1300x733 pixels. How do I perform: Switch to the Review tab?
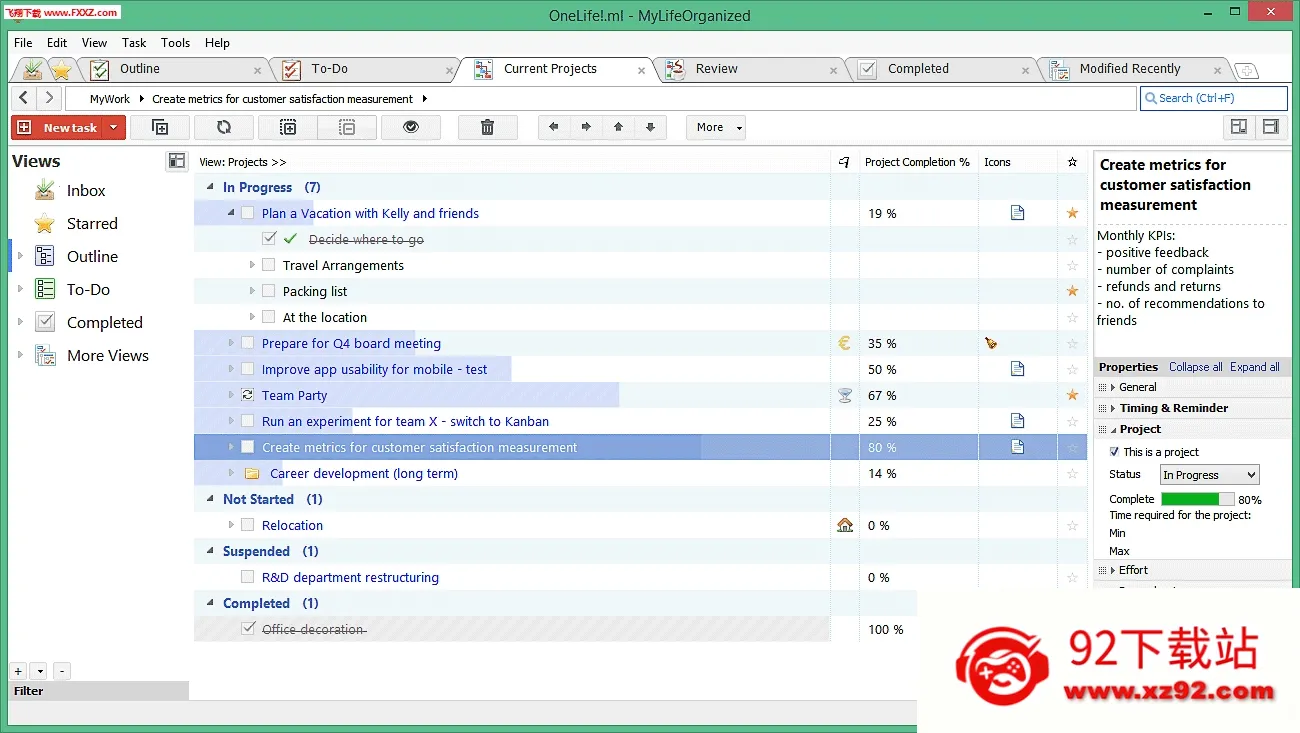(x=716, y=69)
